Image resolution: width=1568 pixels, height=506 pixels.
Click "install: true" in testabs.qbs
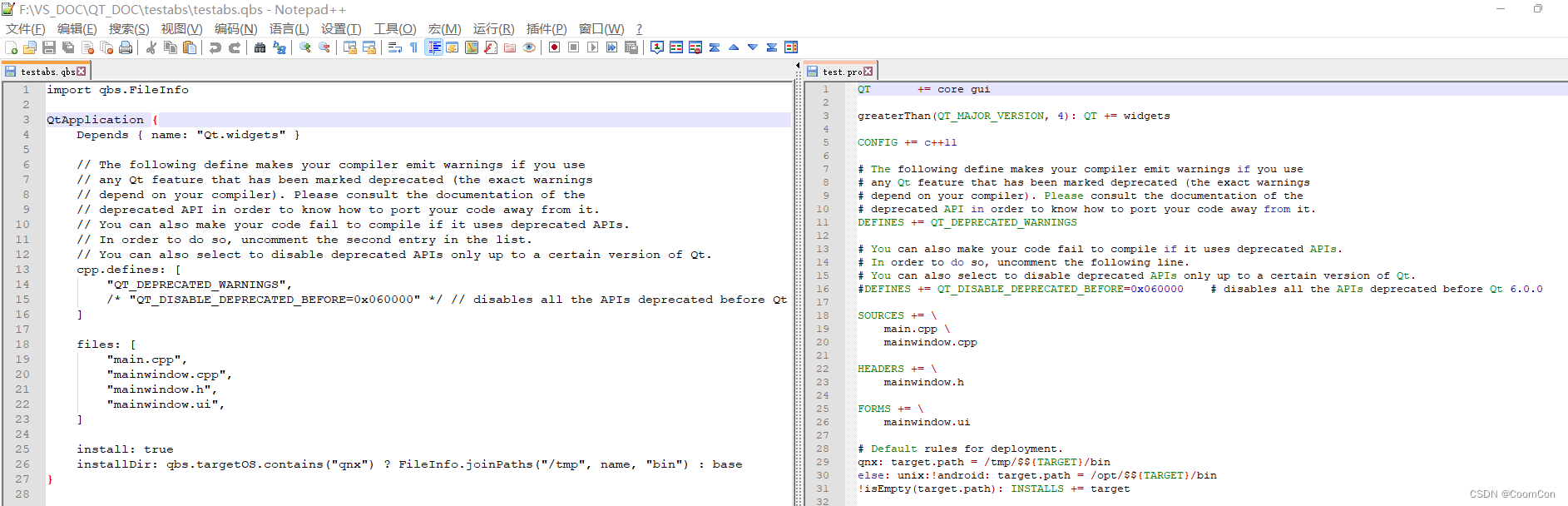pyautogui.click(x=125, y=449)
